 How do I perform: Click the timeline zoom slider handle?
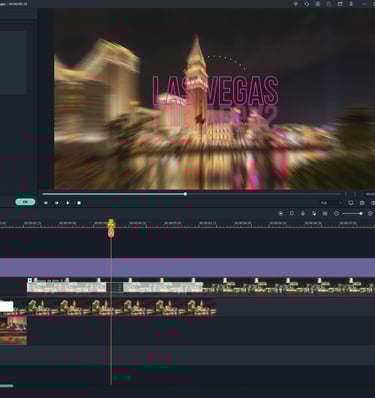point(361,213)
